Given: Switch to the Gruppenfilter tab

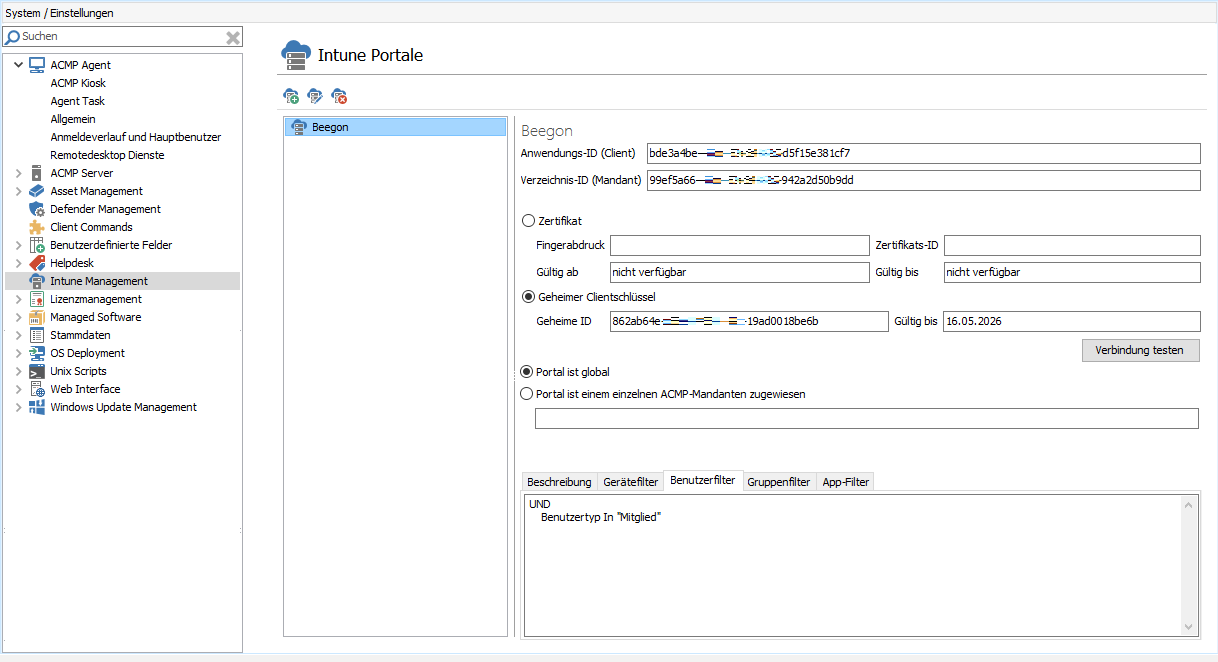Looking at the screenshot, I should click(x=779, y=482).
